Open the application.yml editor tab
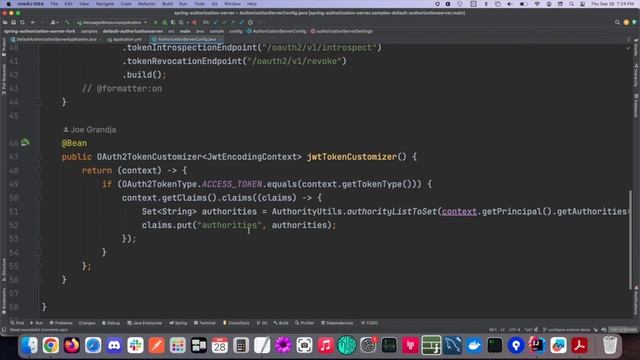The height and width of the screenshot is (360, 640). [125, 40]
